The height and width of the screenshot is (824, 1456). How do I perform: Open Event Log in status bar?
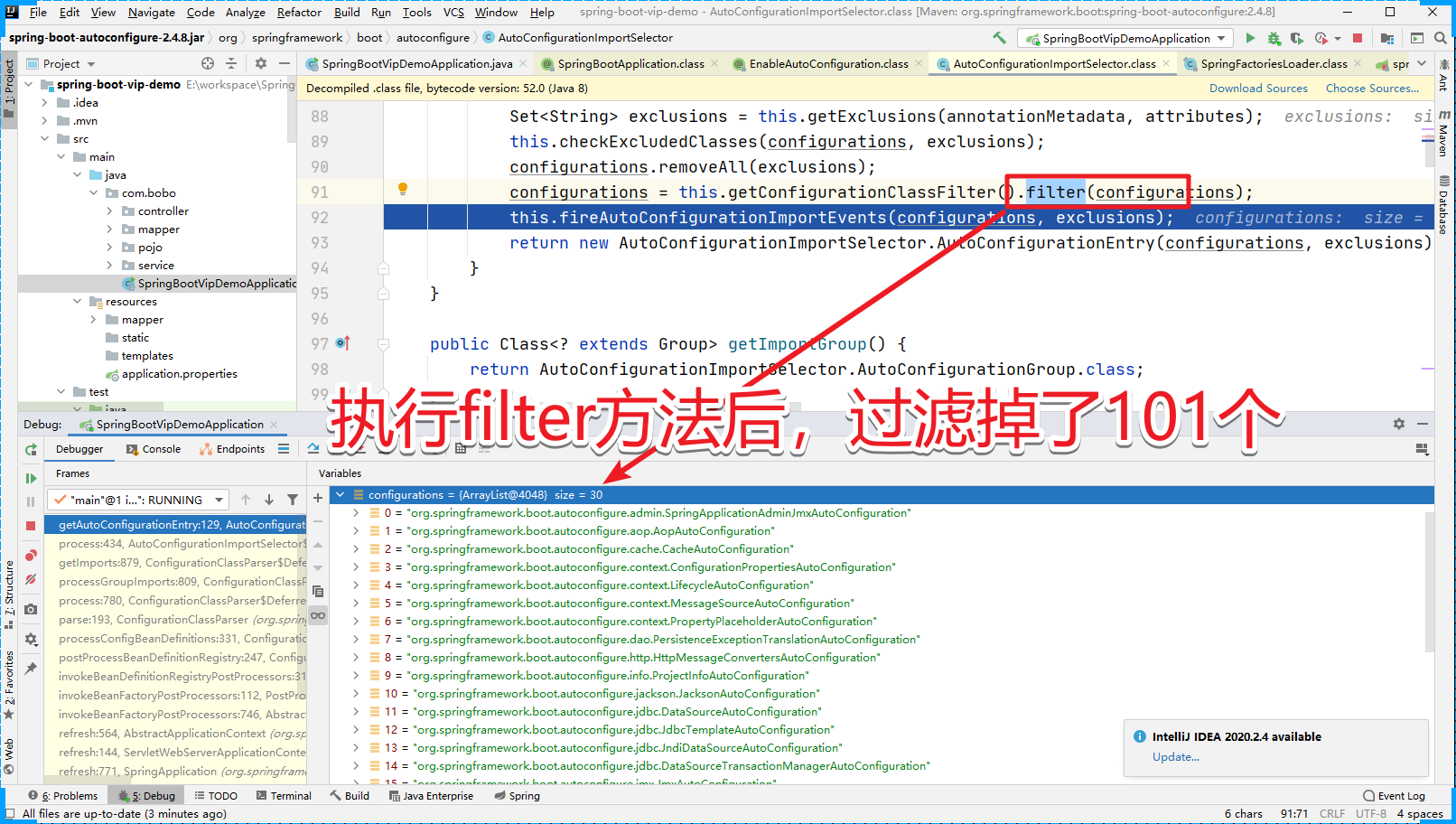pyautogui.click(x=1394, y=796)
